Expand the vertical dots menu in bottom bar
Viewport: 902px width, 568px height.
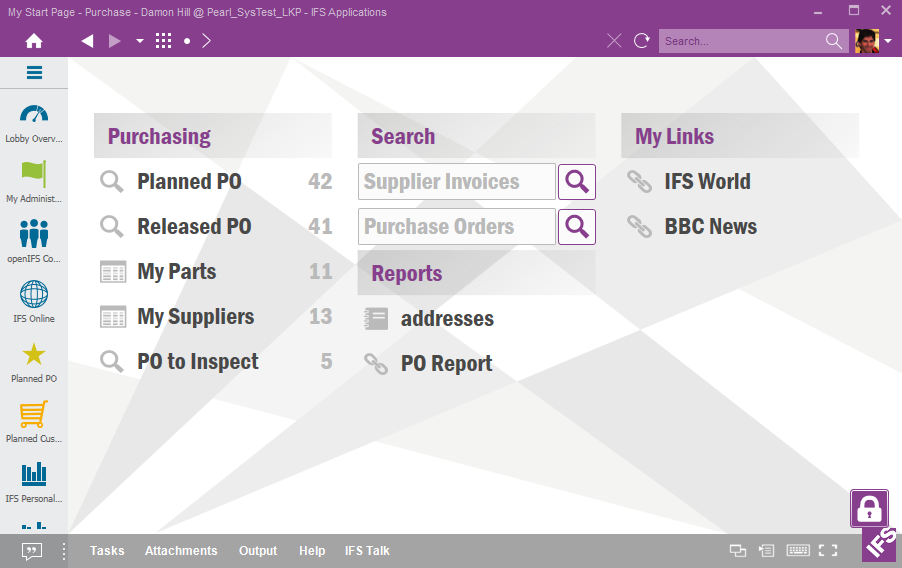pos(64,550)
